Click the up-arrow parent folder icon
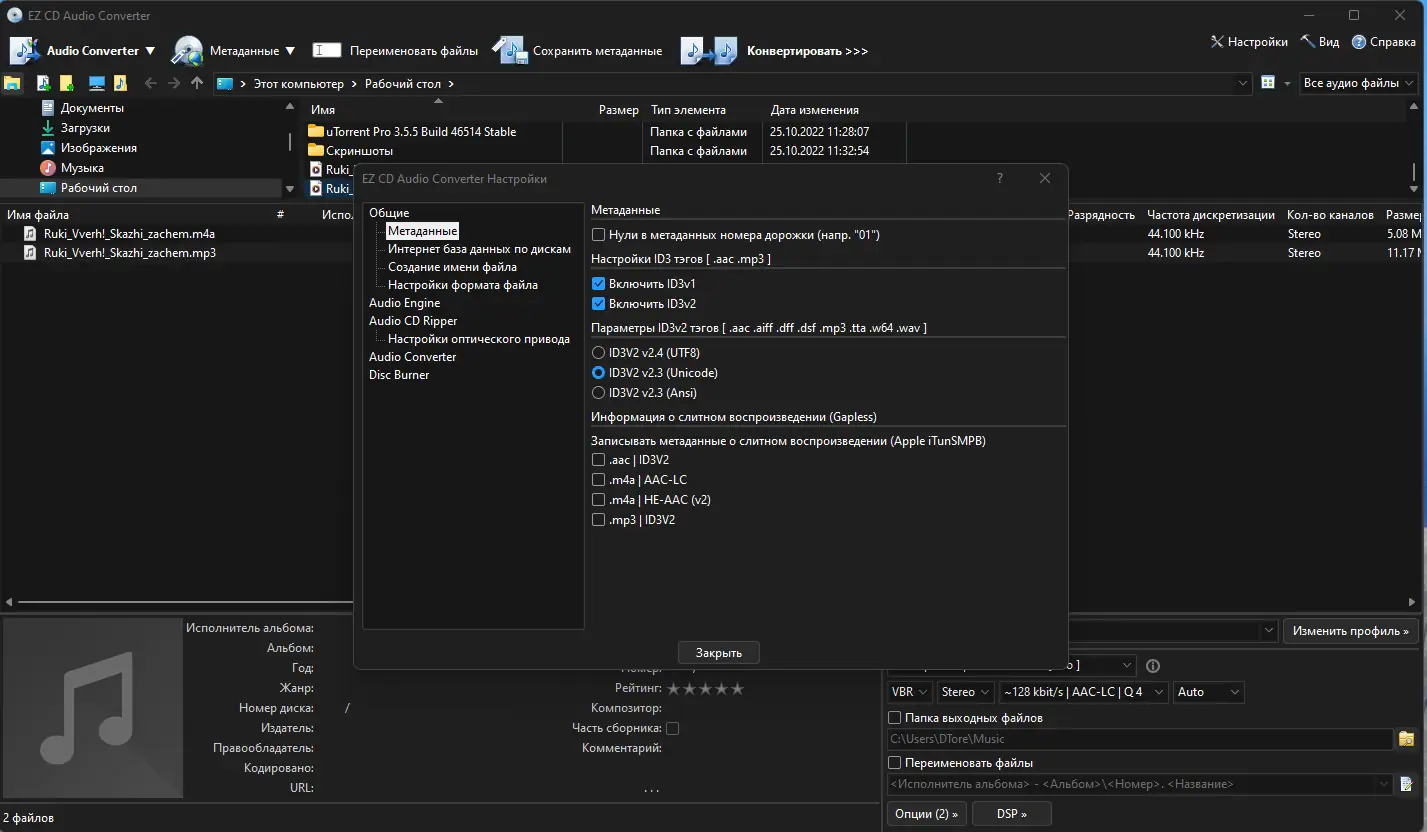 click(x=197, y=83)
